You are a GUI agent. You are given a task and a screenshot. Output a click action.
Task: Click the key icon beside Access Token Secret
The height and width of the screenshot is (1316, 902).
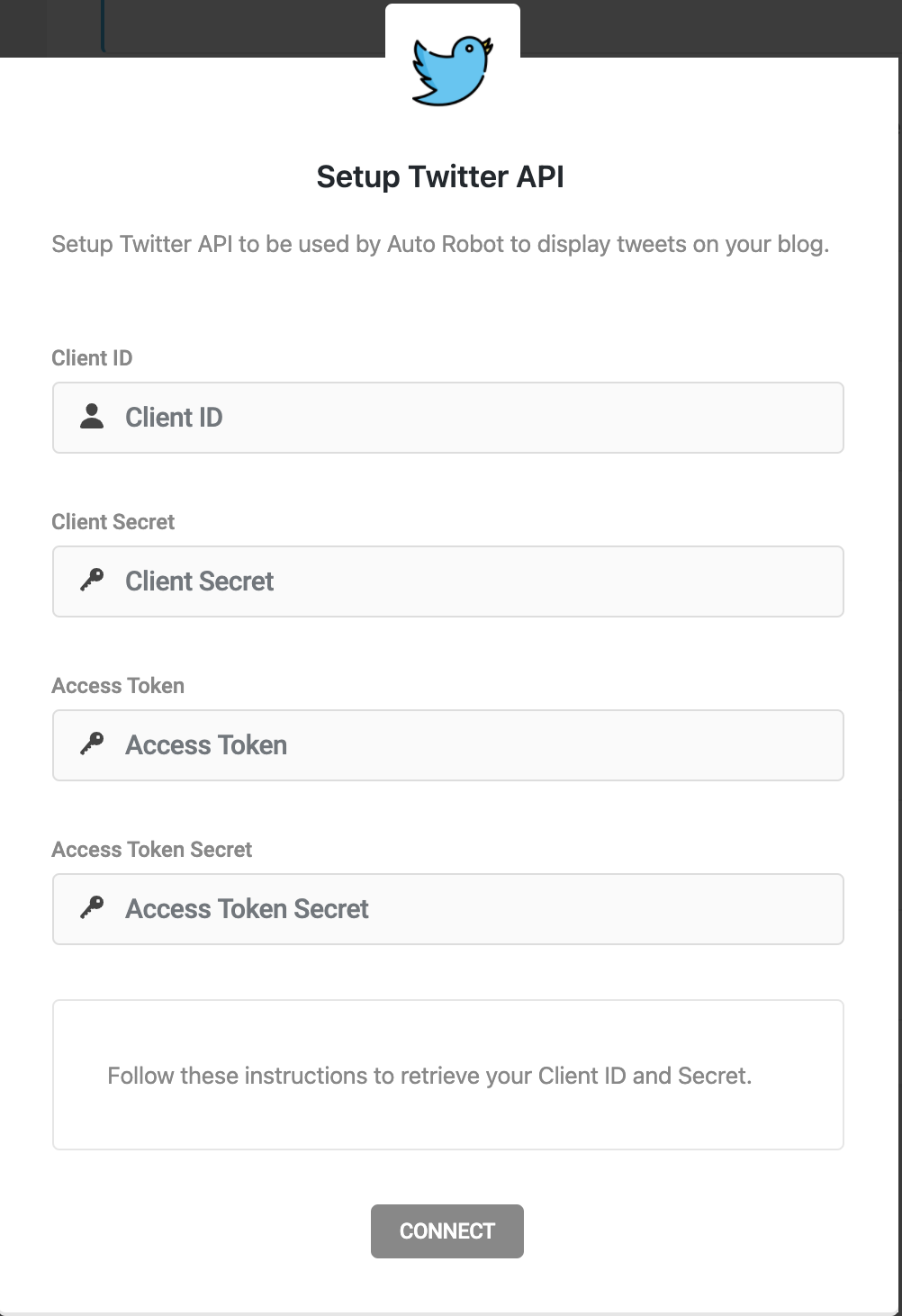tap(92, 908)
